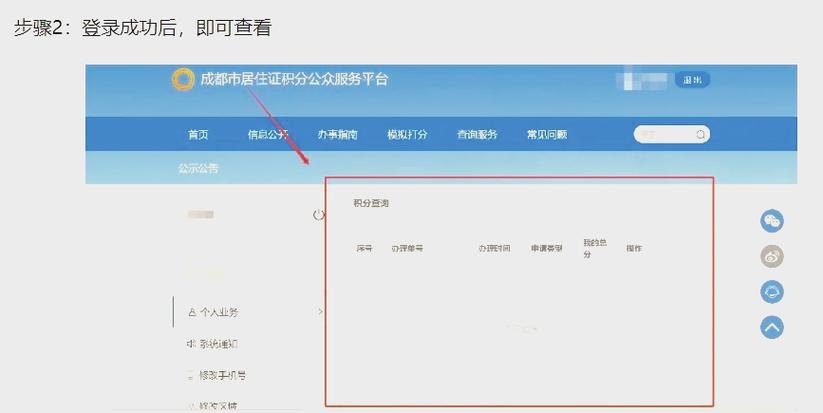
Task: Open the 公示公告 link
Action: pyautogui.click(x=198, y=168)
